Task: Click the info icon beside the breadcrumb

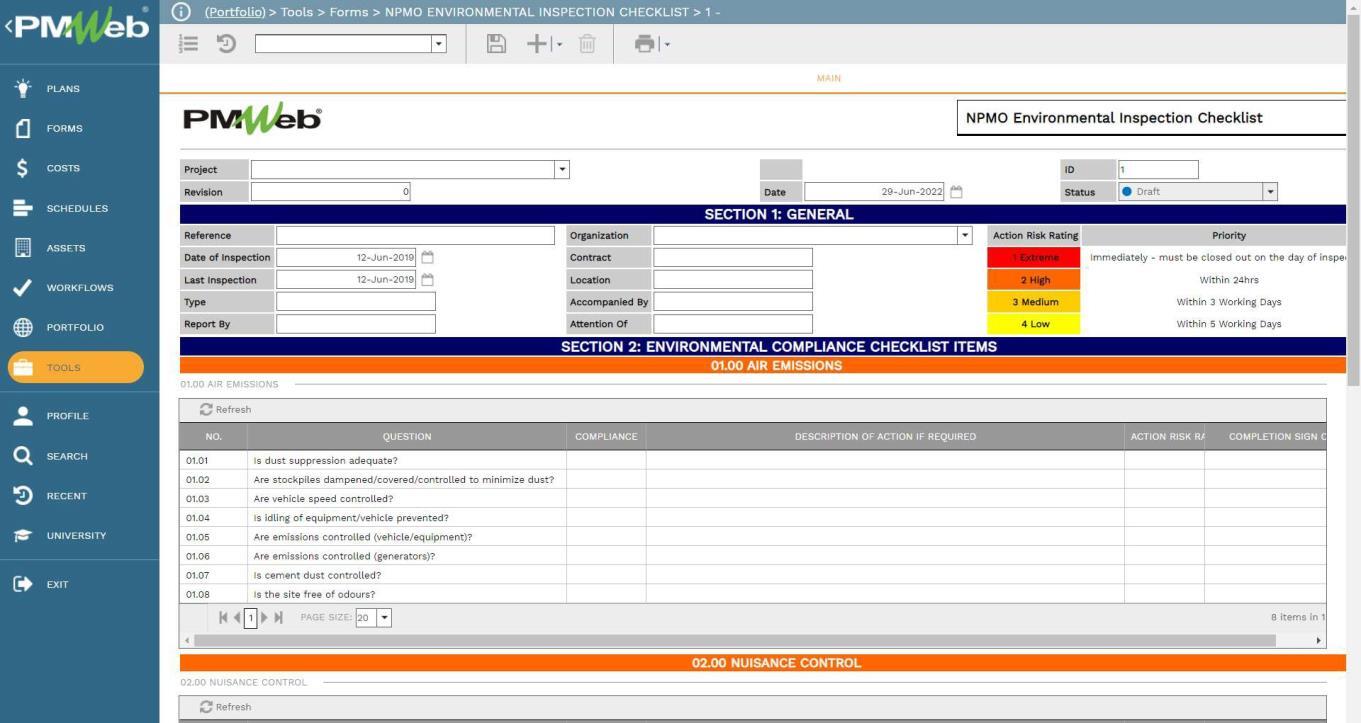Action: point(181,12)
